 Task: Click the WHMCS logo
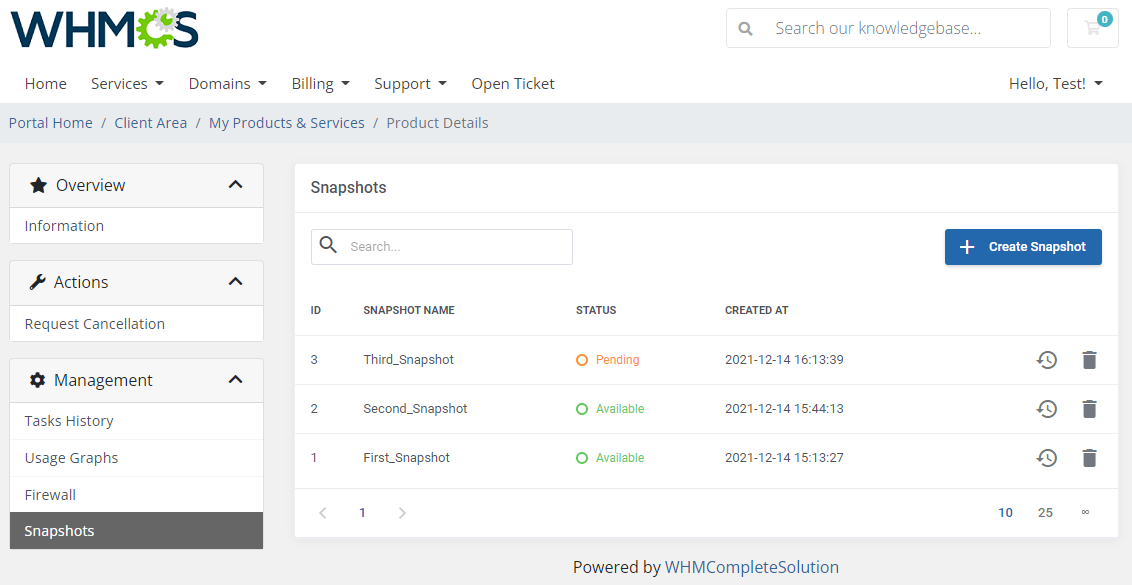click(104, 28)
